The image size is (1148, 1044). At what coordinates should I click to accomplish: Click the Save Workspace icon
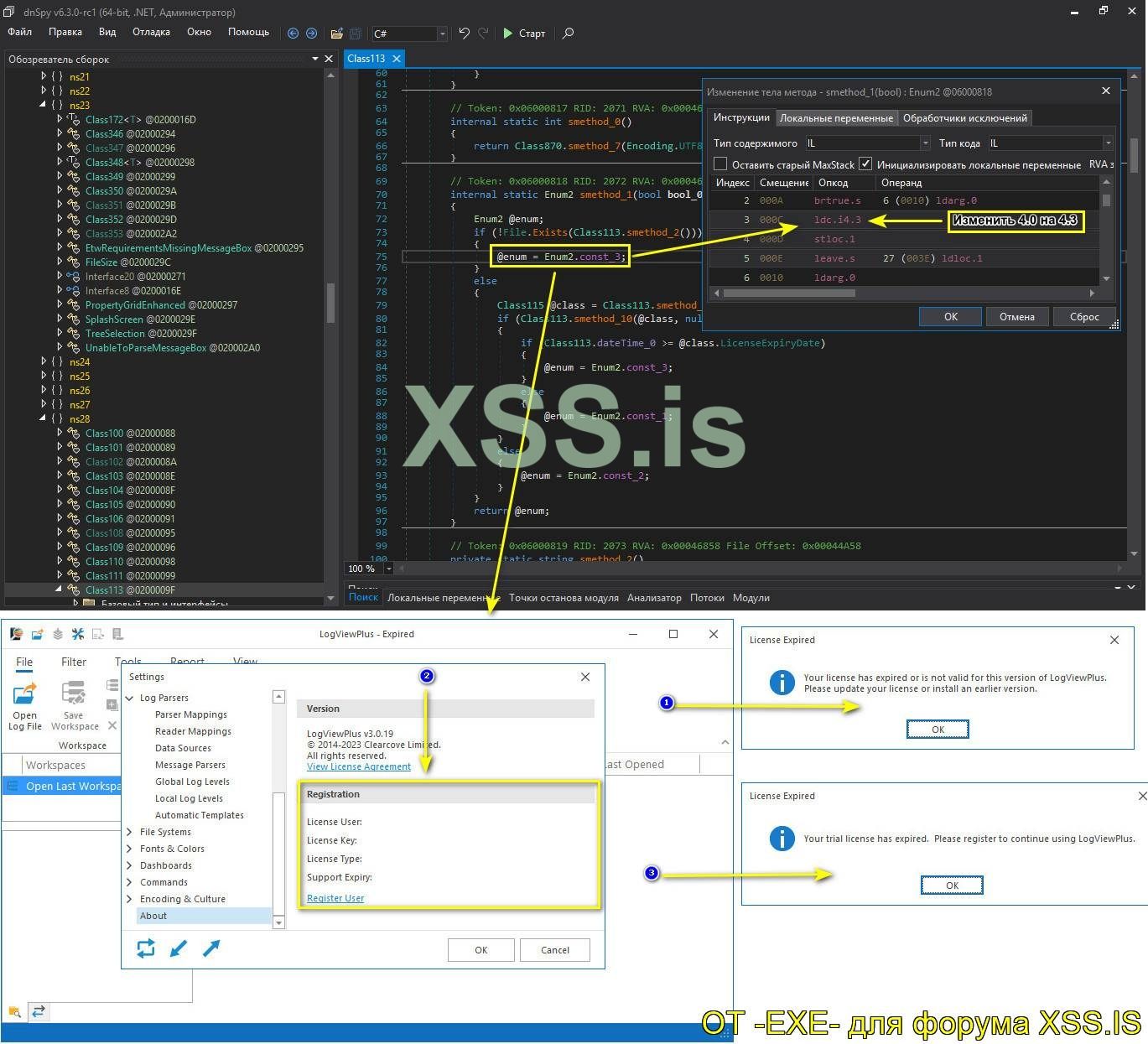(x=74, y=695)
